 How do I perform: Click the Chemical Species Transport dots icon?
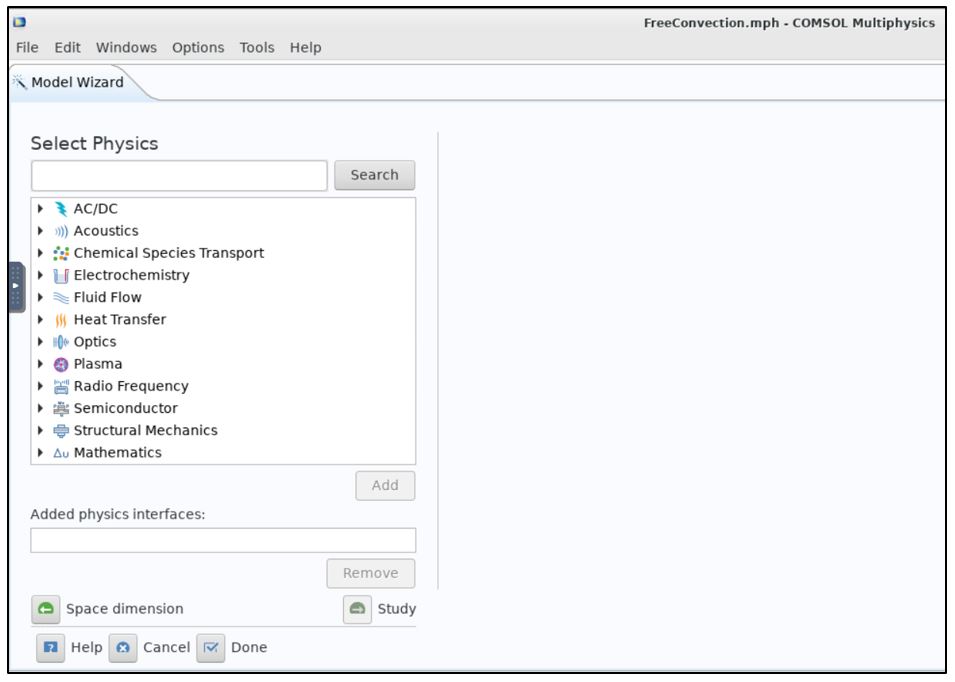61,253
